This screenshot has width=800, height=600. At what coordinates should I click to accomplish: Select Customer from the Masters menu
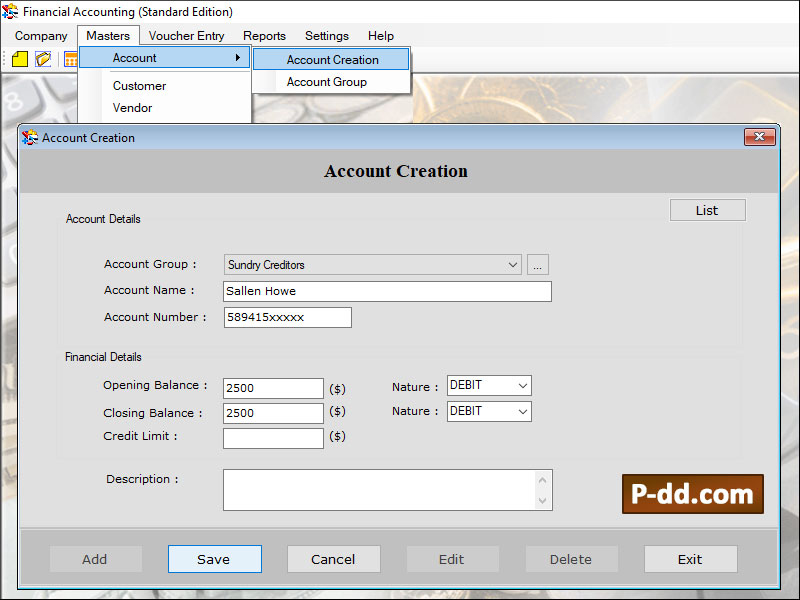(x=138, y=86)
